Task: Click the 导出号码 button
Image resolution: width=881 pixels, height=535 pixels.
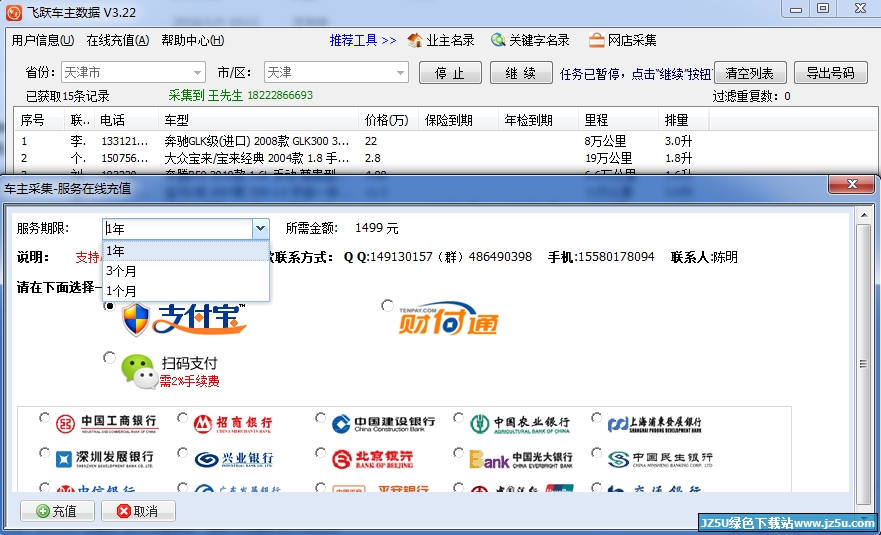Action: coord(830,73)
